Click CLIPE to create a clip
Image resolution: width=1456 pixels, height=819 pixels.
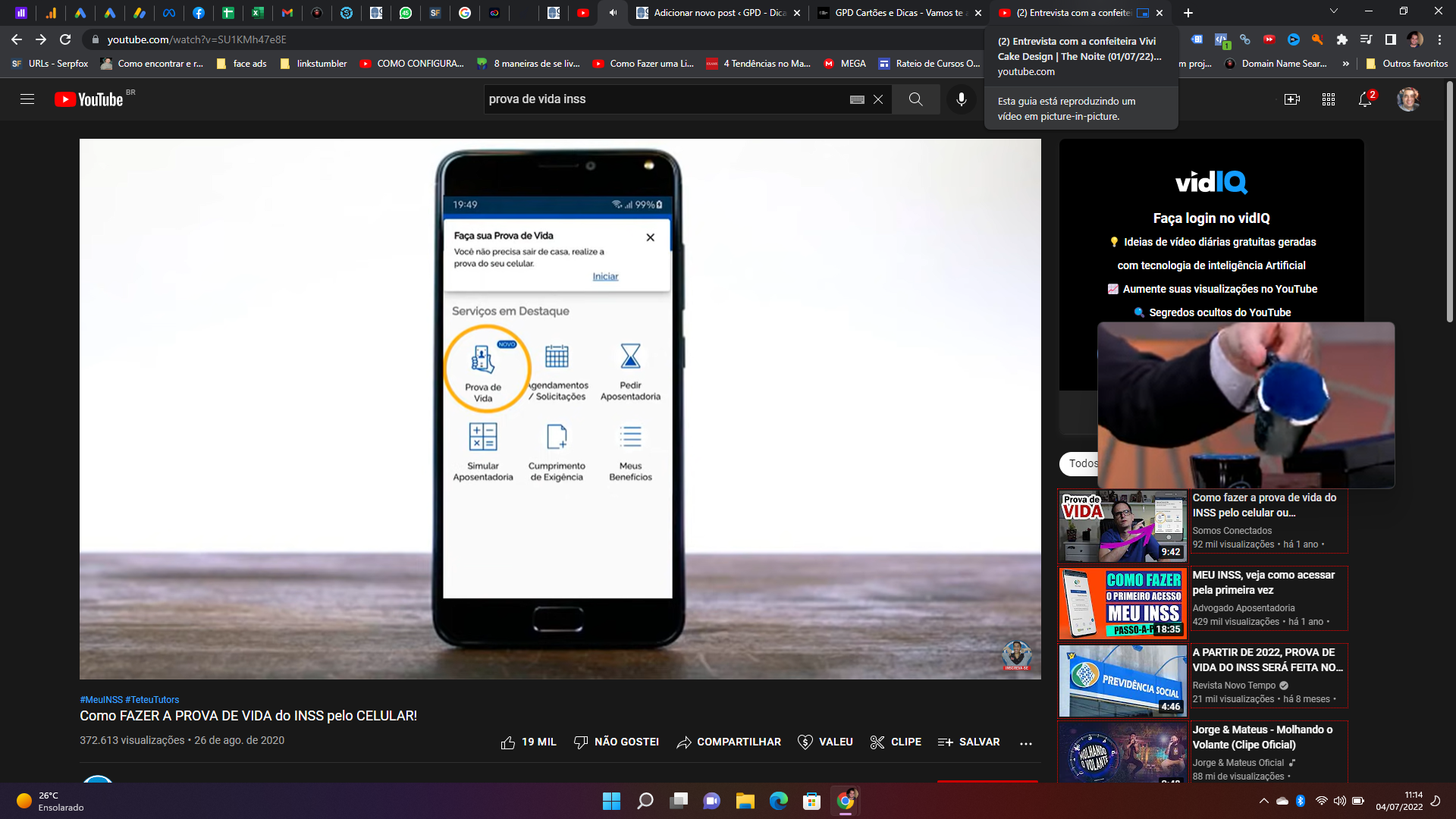[896, 742]
